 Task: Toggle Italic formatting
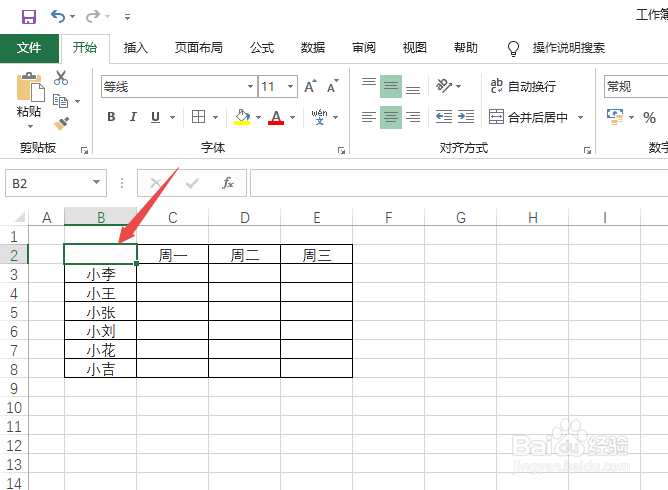click(133, 117)
